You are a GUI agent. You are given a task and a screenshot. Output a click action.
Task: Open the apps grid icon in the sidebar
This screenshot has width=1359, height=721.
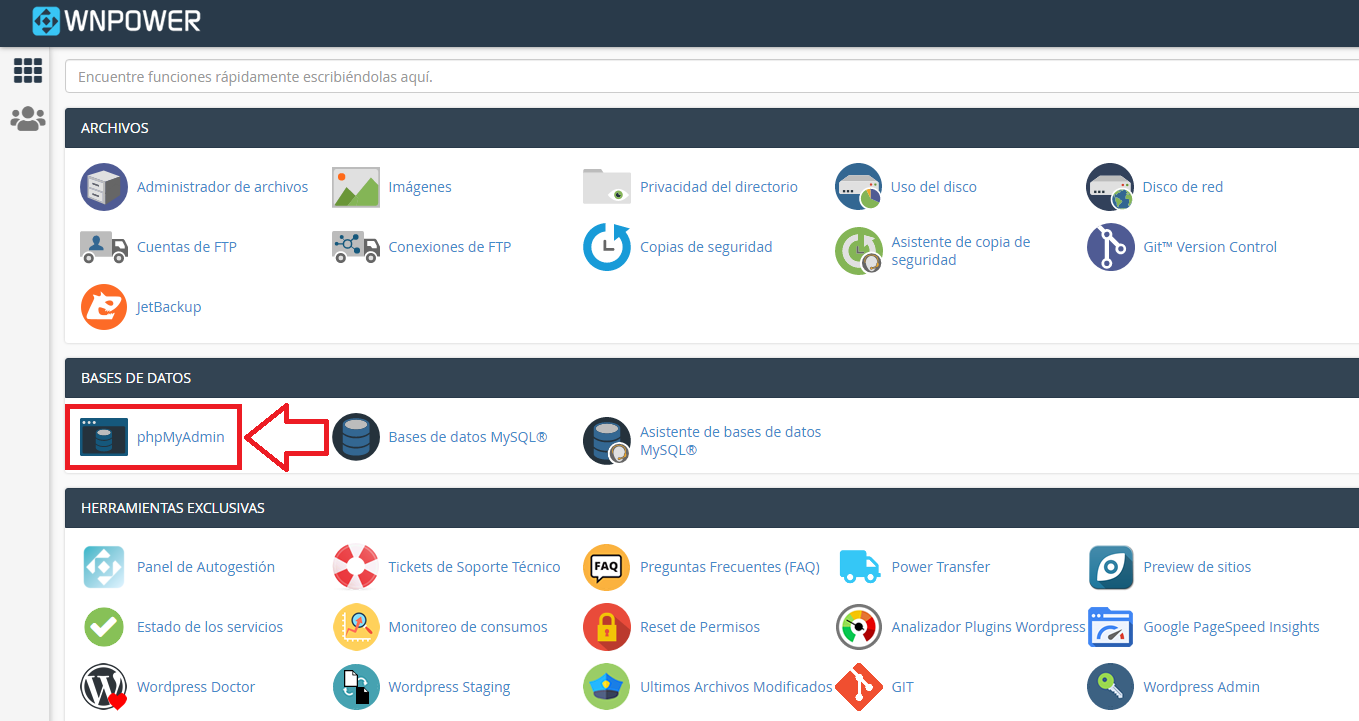coord(28,70)
